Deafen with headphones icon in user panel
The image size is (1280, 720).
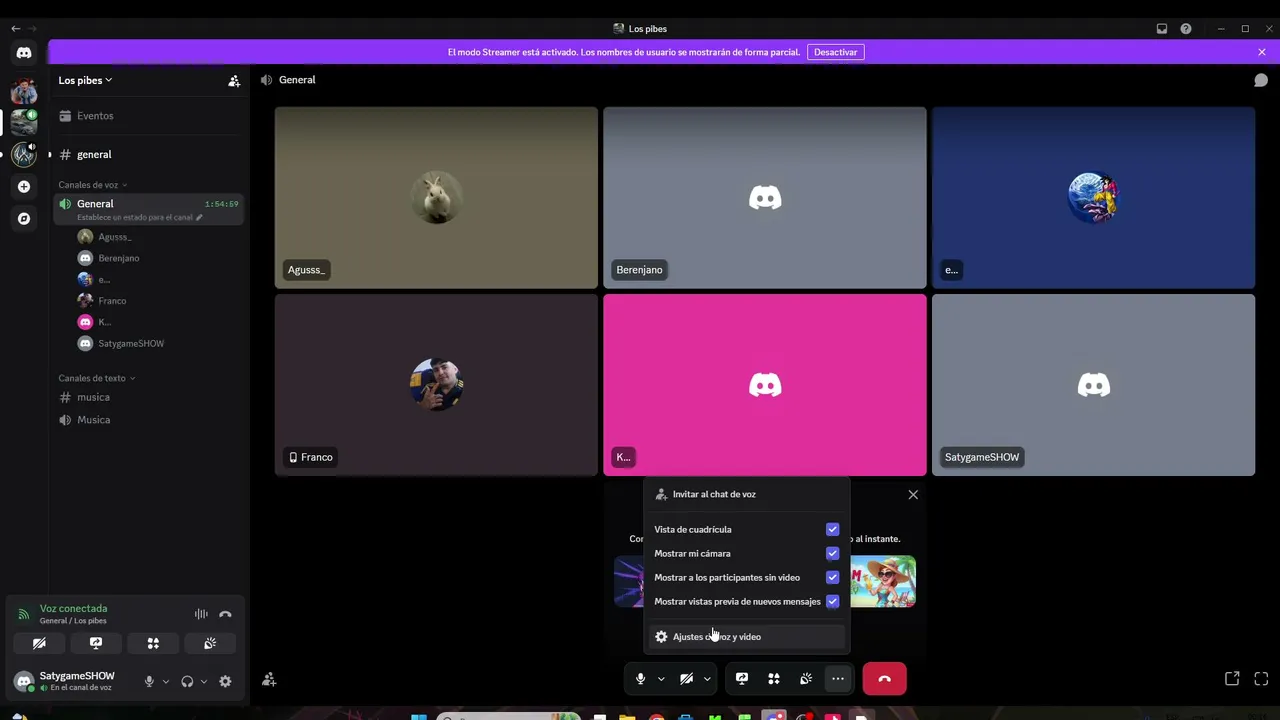click(187, 682)
